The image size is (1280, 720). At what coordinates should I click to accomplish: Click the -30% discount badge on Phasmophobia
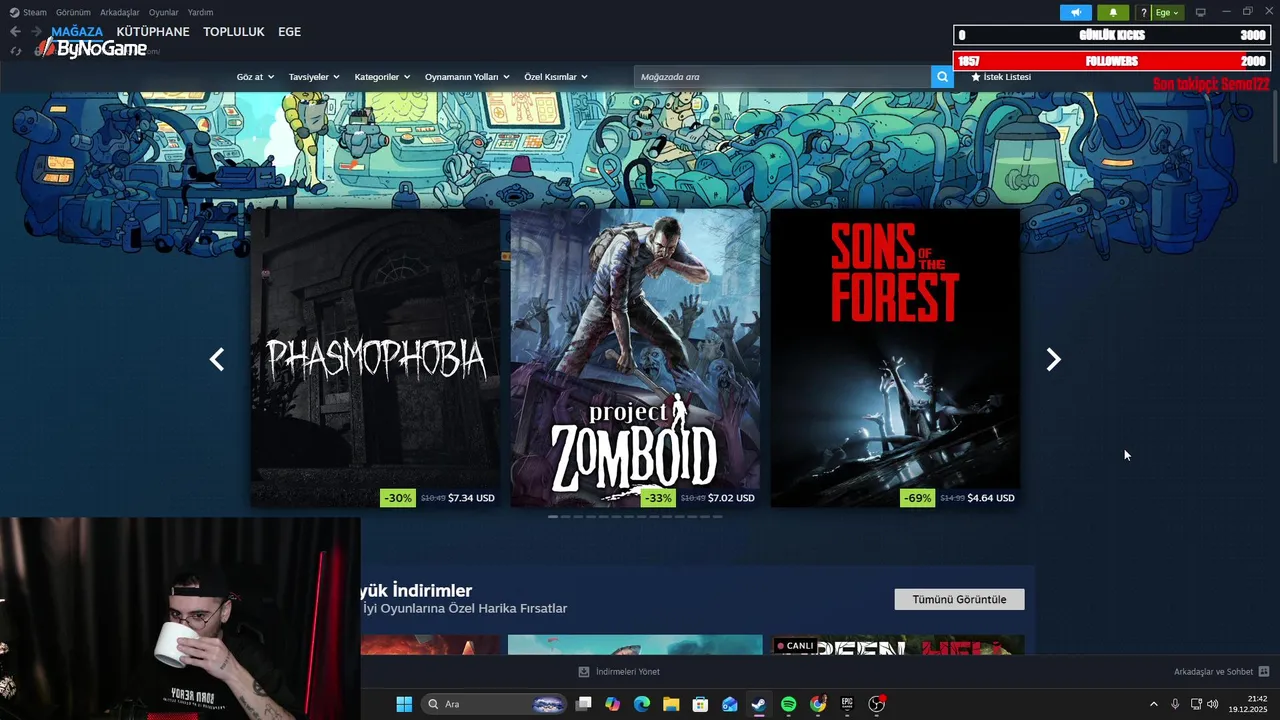(398, 498)
